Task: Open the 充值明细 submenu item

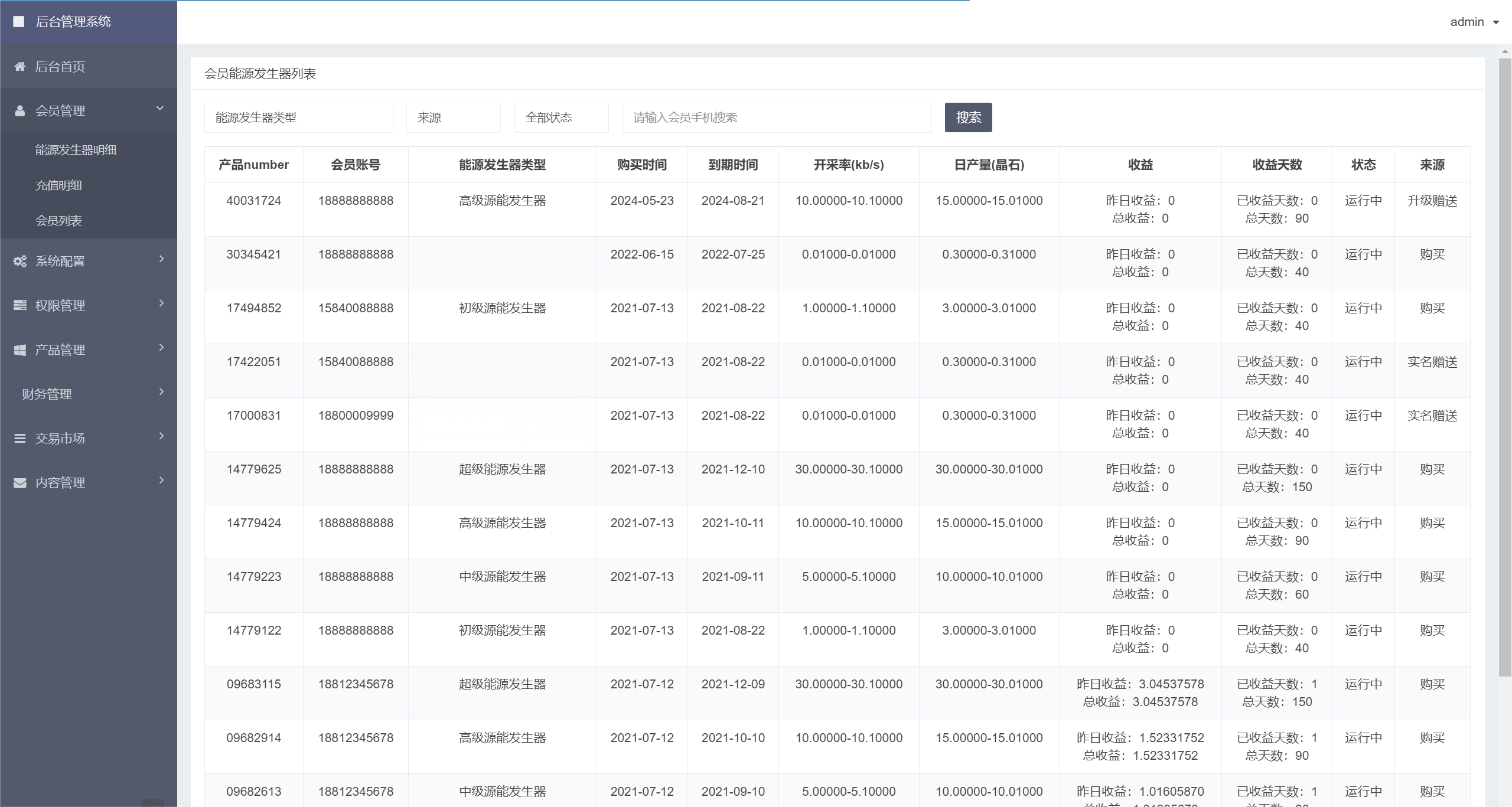Action: (58, 185)
